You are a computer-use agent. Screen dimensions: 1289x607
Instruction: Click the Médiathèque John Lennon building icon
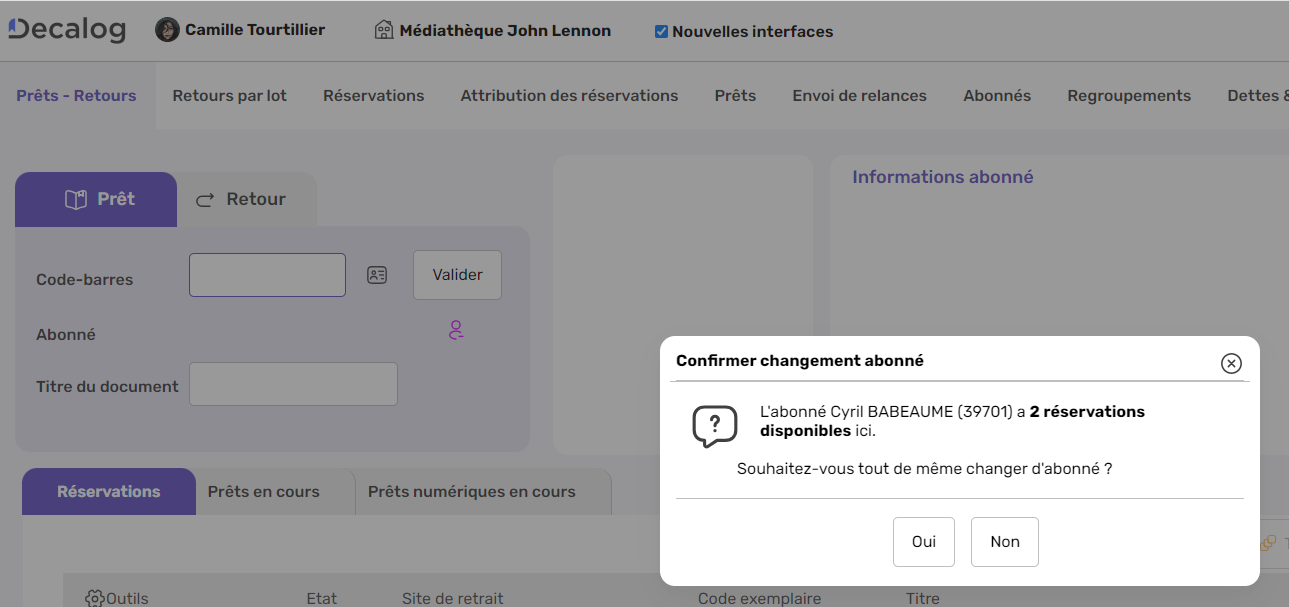click(x=384, y=31)
